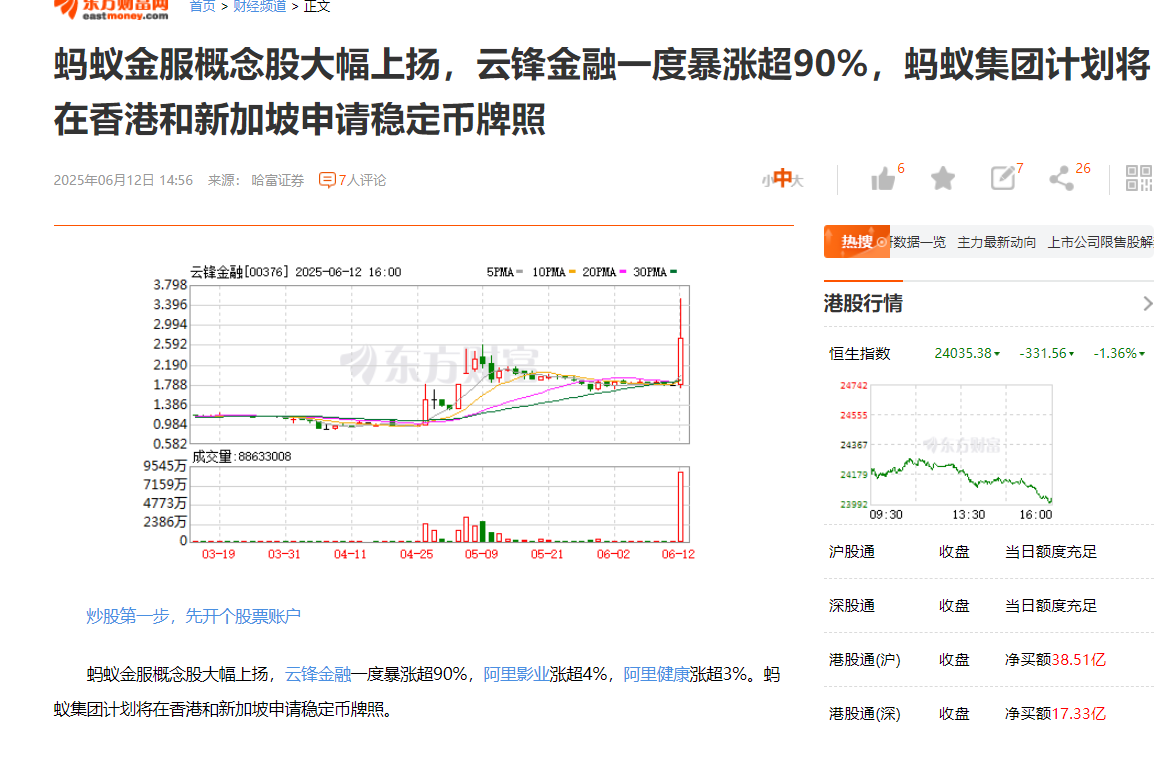Click the 净买额38.51亿 value
The image size is (1156, 758).
coord(1055,660)
